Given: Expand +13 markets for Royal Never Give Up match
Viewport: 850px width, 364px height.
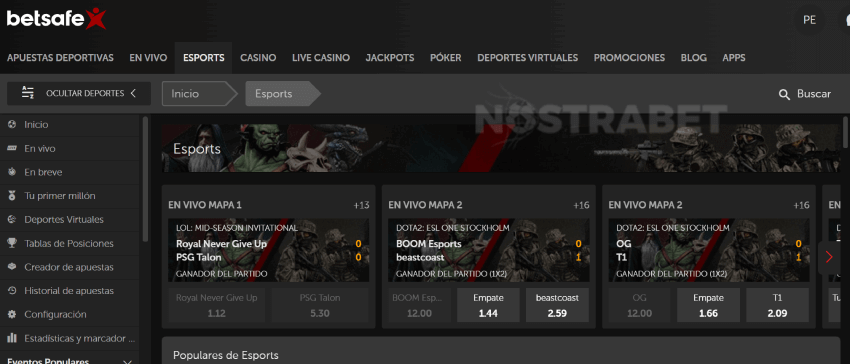Looking at the screenshot, I should click(x=361, y=205).
